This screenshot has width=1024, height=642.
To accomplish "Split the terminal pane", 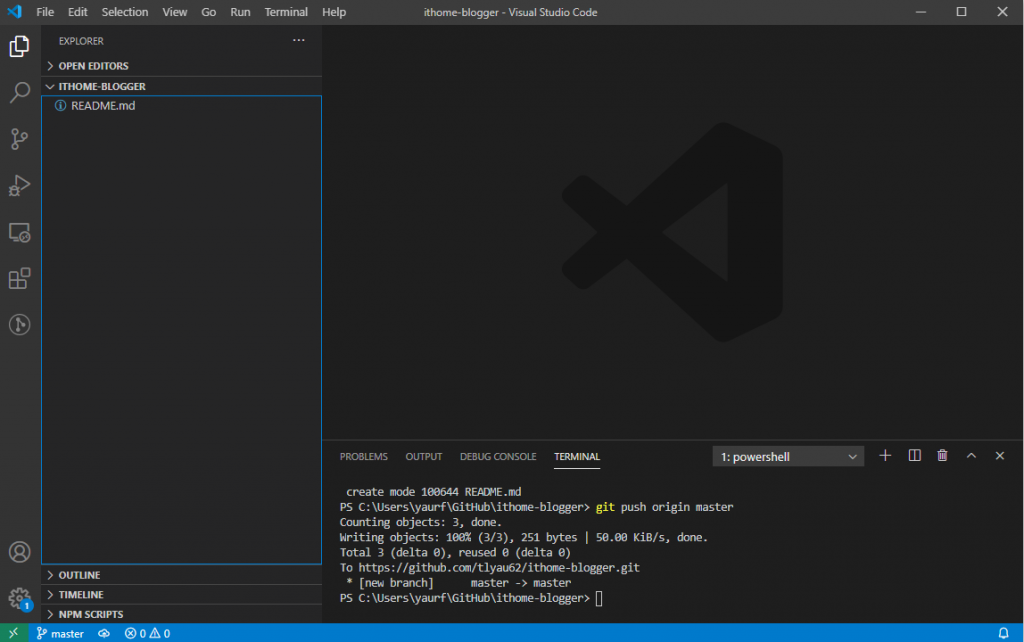I will click(914, 456).
